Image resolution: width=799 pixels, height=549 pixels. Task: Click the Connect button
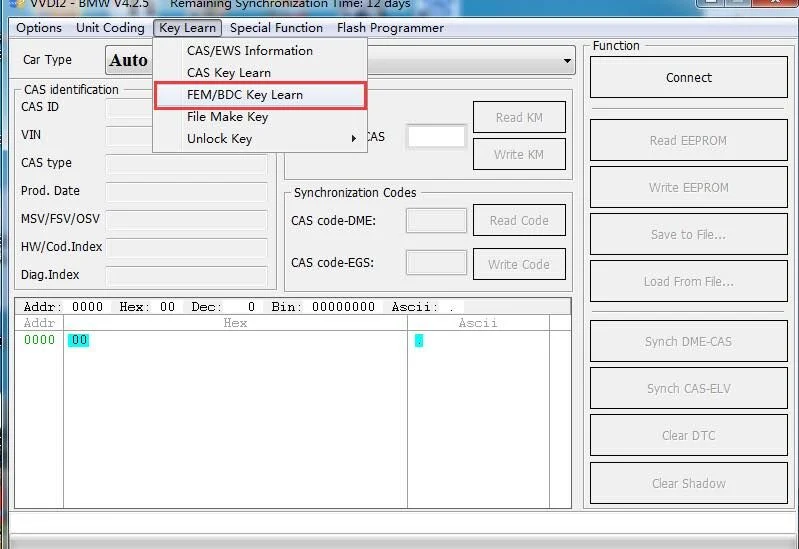tap(688, 77)
